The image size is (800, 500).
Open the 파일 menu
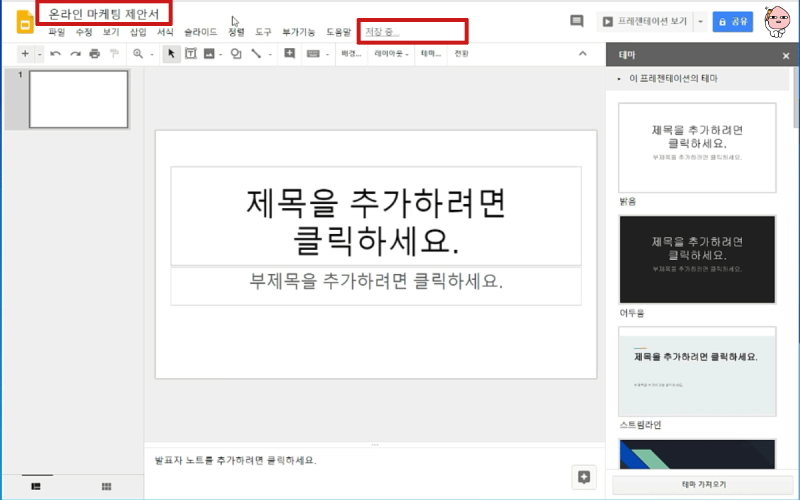click(57, 32)
